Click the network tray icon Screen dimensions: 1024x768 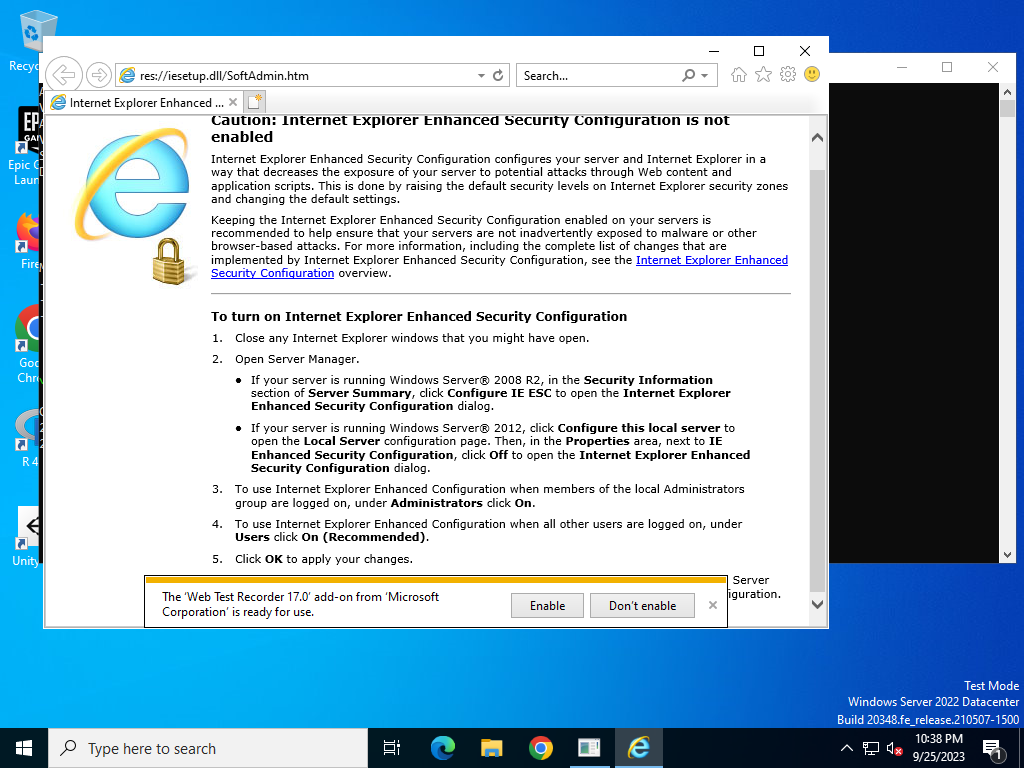pos(871,748)
